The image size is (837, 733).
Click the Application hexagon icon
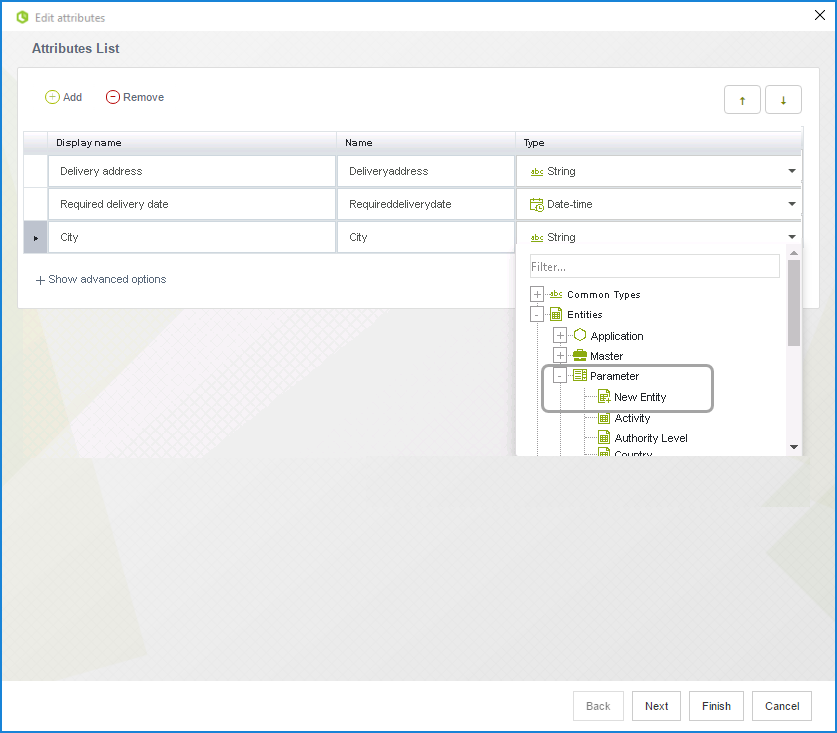click(x=580, y=335)
